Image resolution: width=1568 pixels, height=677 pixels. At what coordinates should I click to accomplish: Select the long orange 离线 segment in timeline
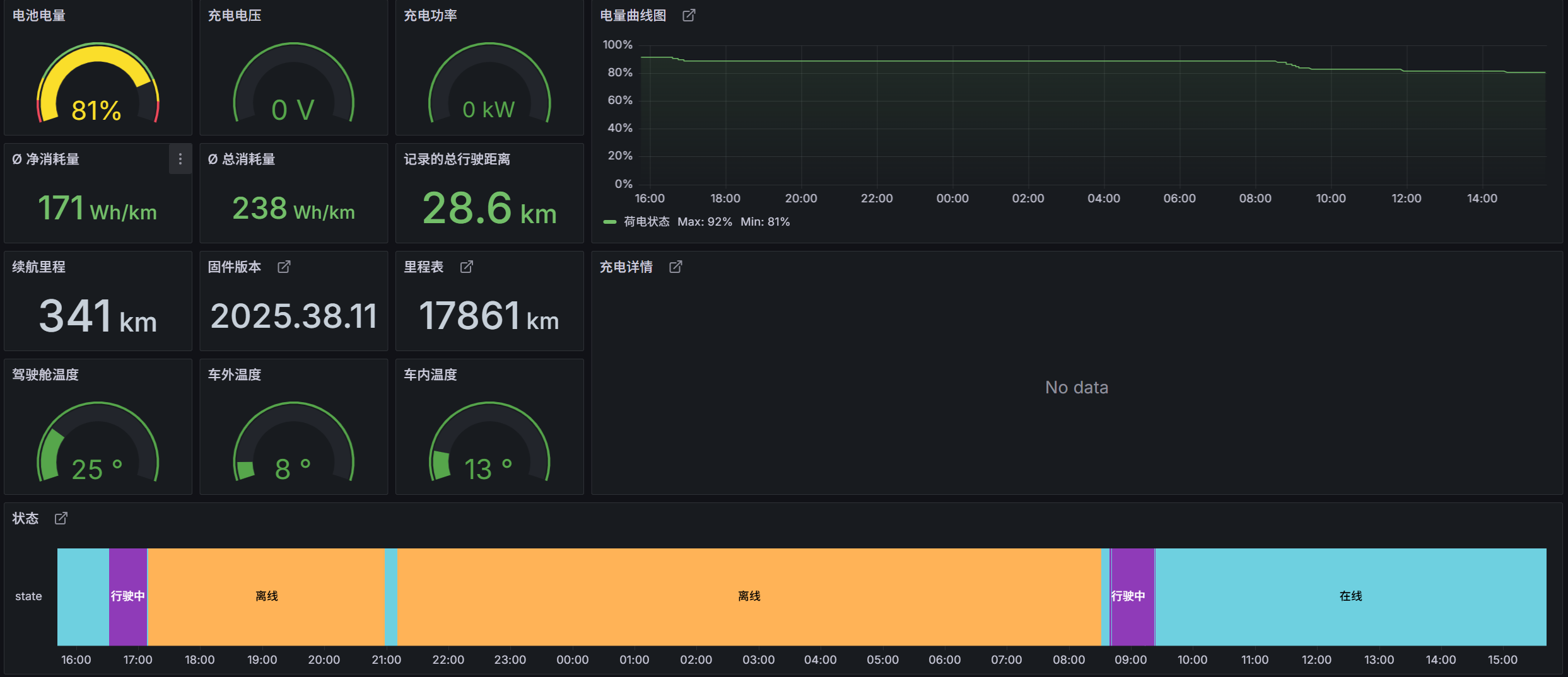(x=749, y=596)
